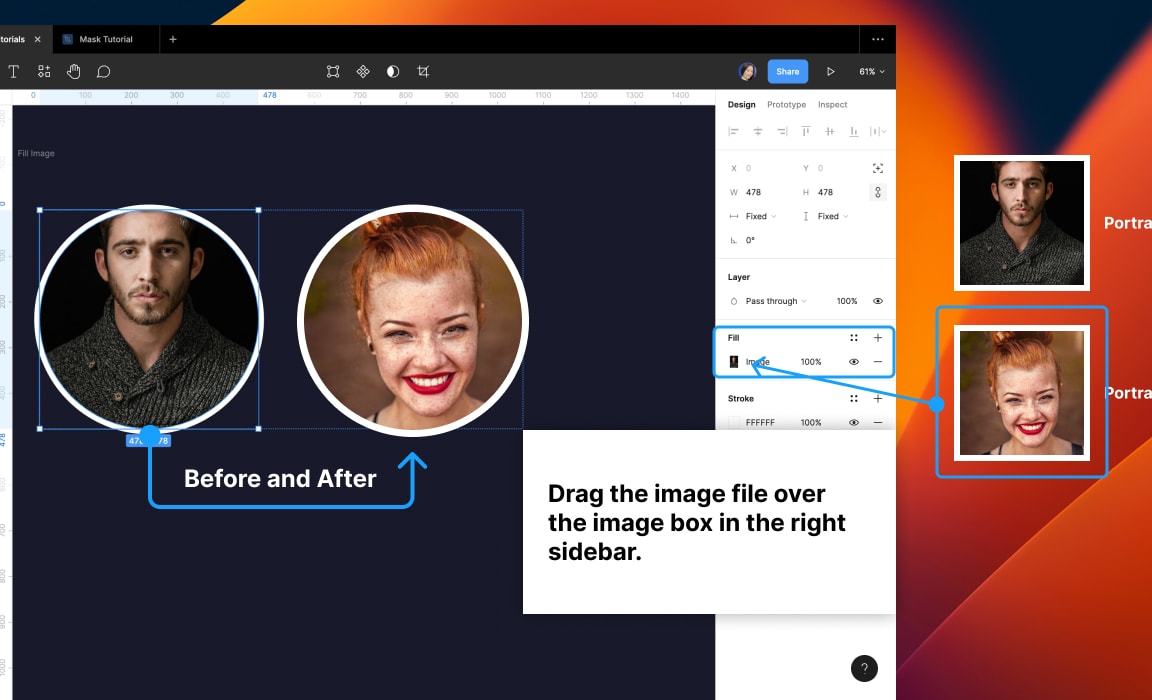
Task: Click the Share button
Action: (788, 71)
